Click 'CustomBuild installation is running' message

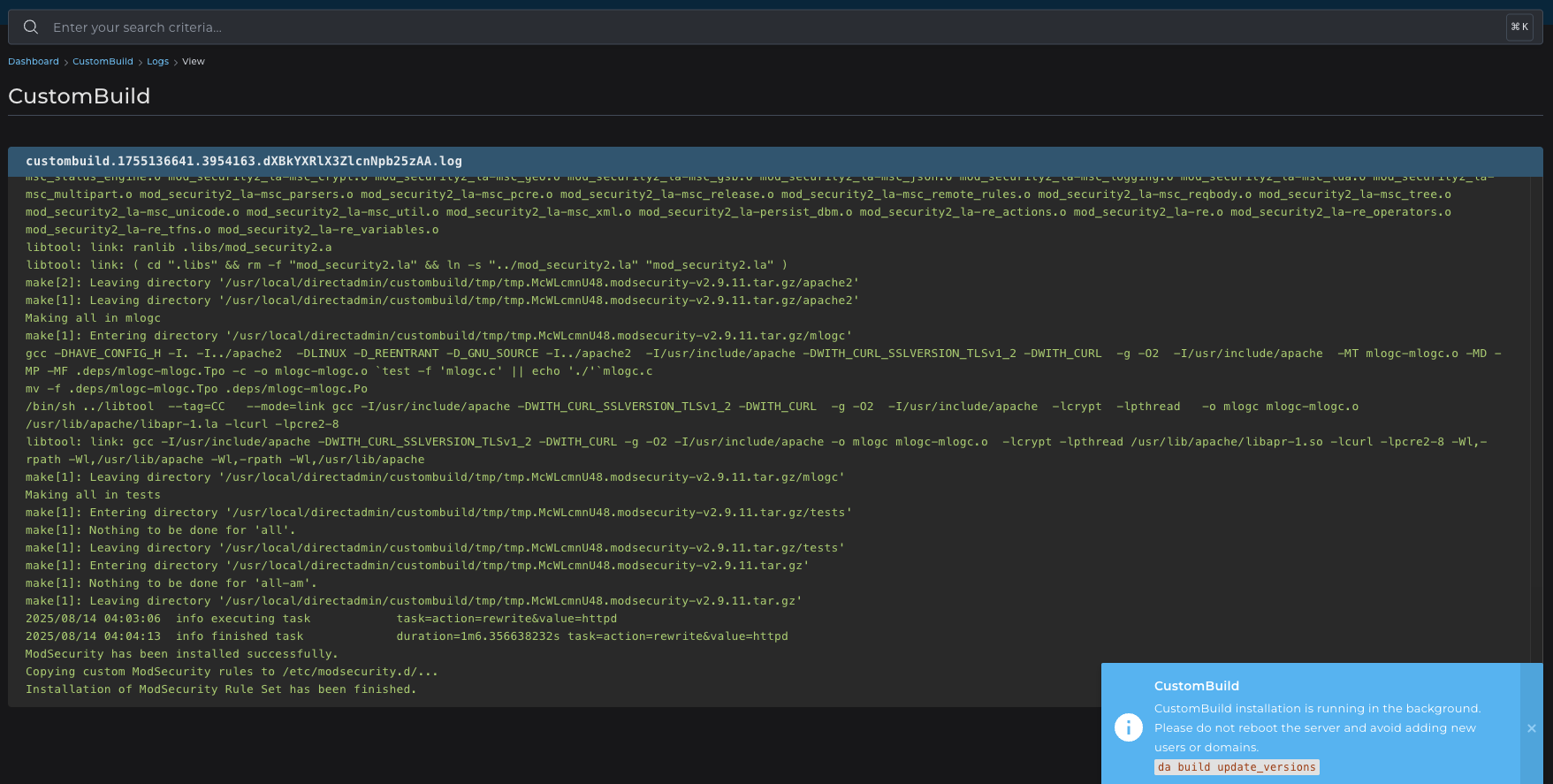pos(1317,727)
